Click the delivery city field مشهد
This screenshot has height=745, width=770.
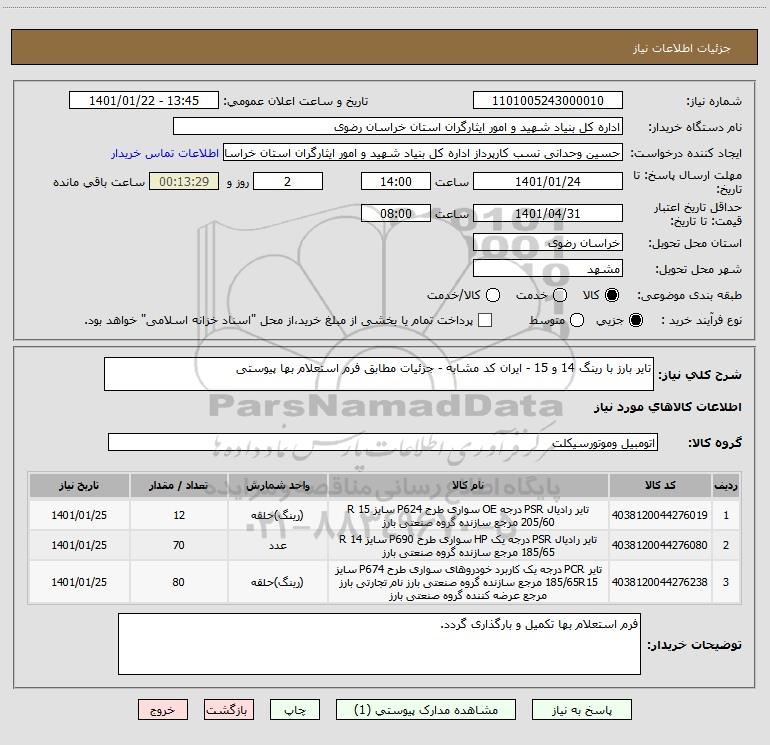(x=548, y=269)
